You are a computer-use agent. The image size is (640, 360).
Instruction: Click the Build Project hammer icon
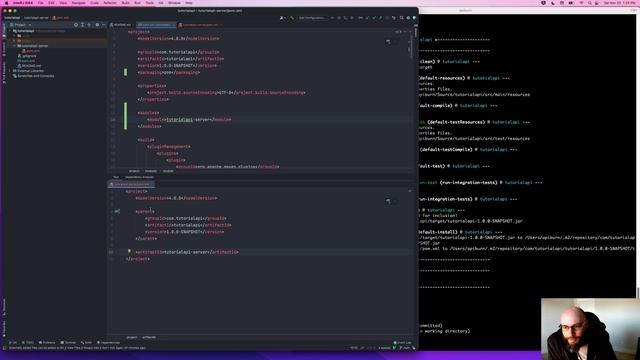292,18
